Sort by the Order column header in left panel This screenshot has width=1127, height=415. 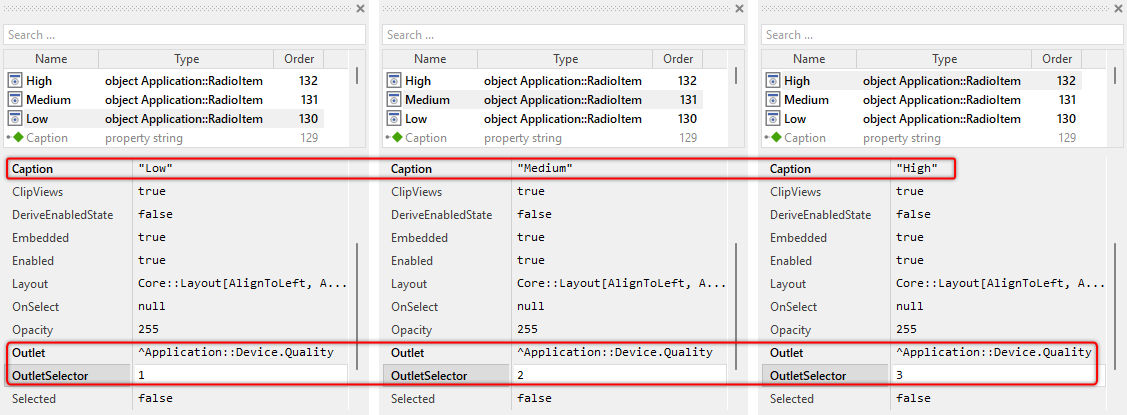(x=299, y=60)
